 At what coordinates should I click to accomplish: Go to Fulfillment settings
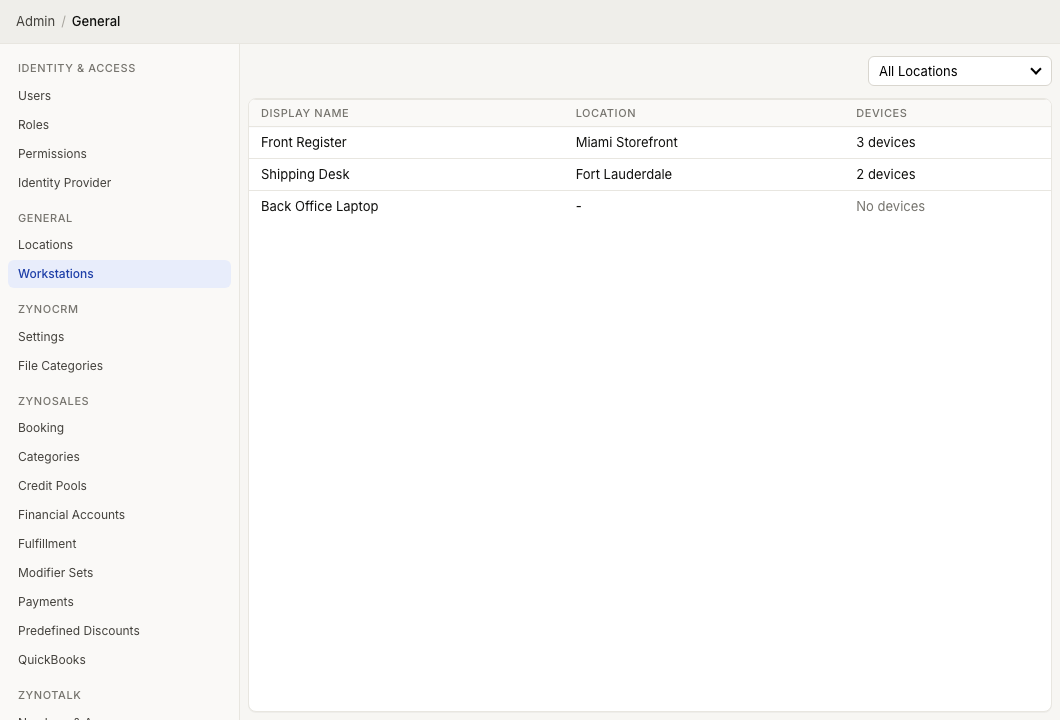(119, 544)
